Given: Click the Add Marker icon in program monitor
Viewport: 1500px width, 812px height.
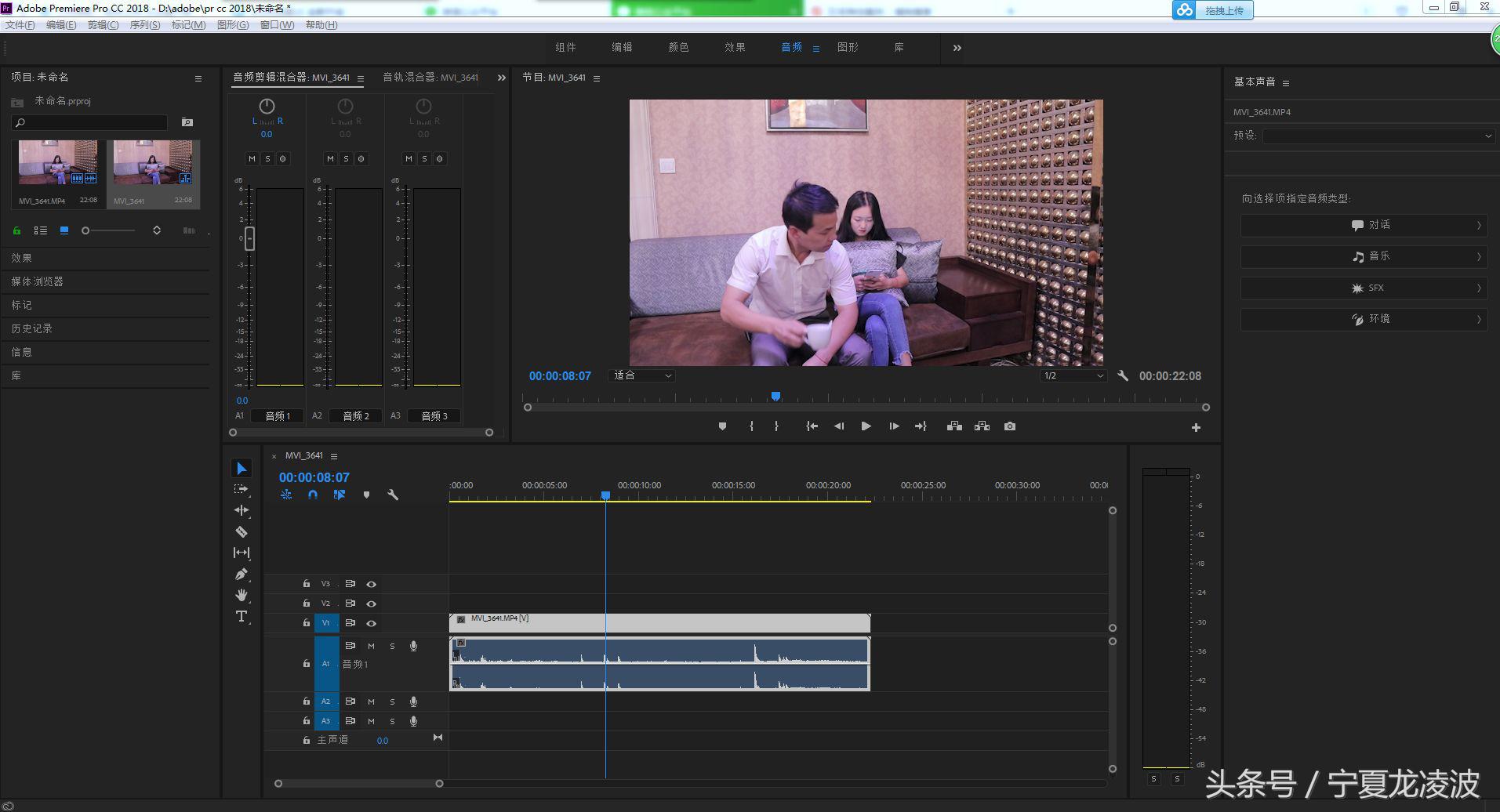Looking at the screenshot, I should [722, 426].
